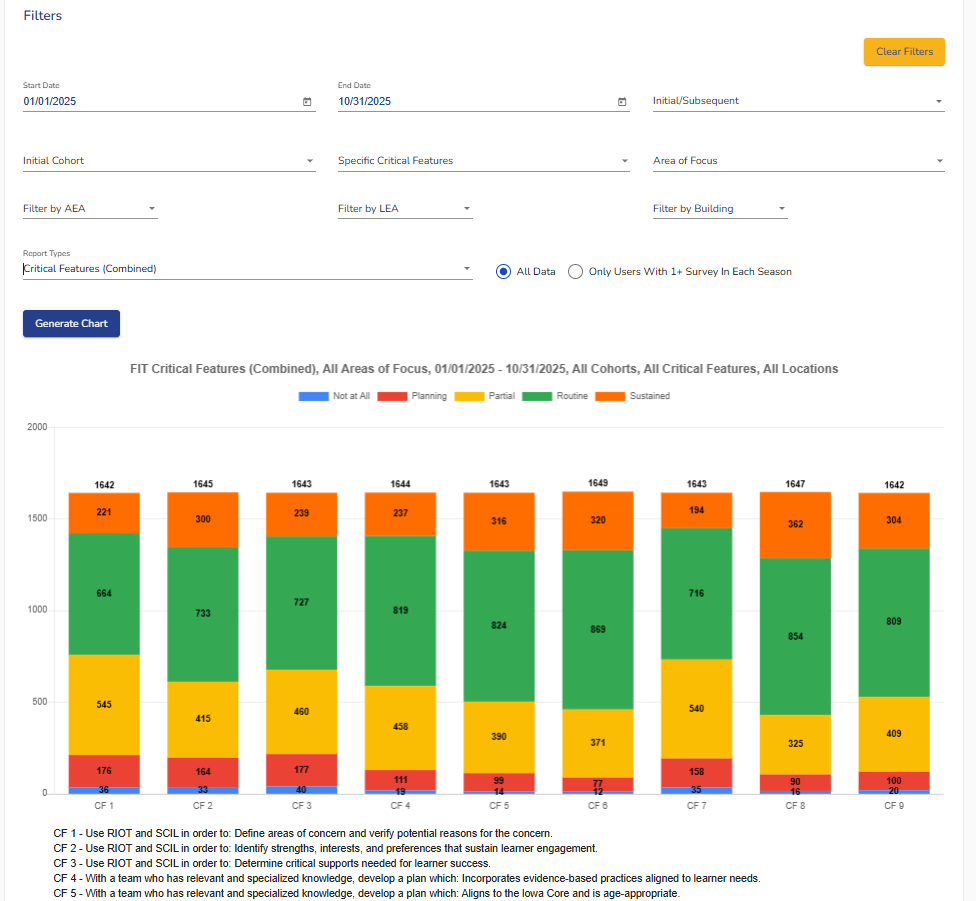
Task: Open the Start Date calendar picker icon
Action: (307, 102)
